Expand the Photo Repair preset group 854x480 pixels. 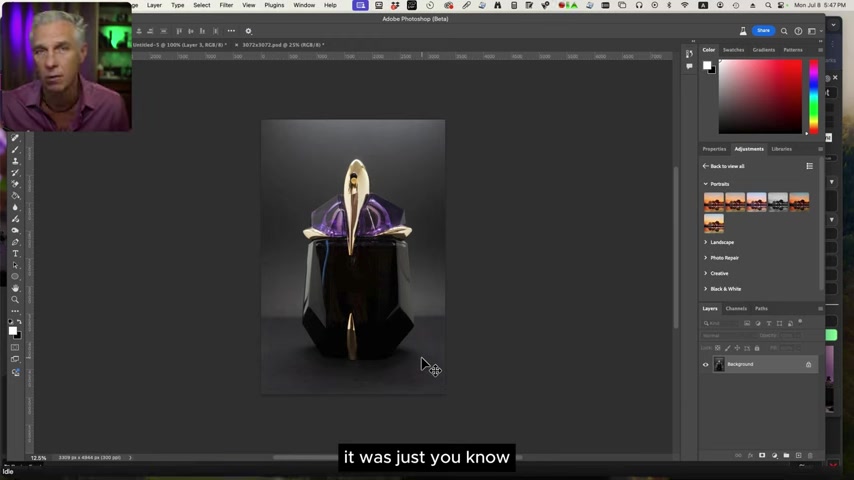(706, 258)
